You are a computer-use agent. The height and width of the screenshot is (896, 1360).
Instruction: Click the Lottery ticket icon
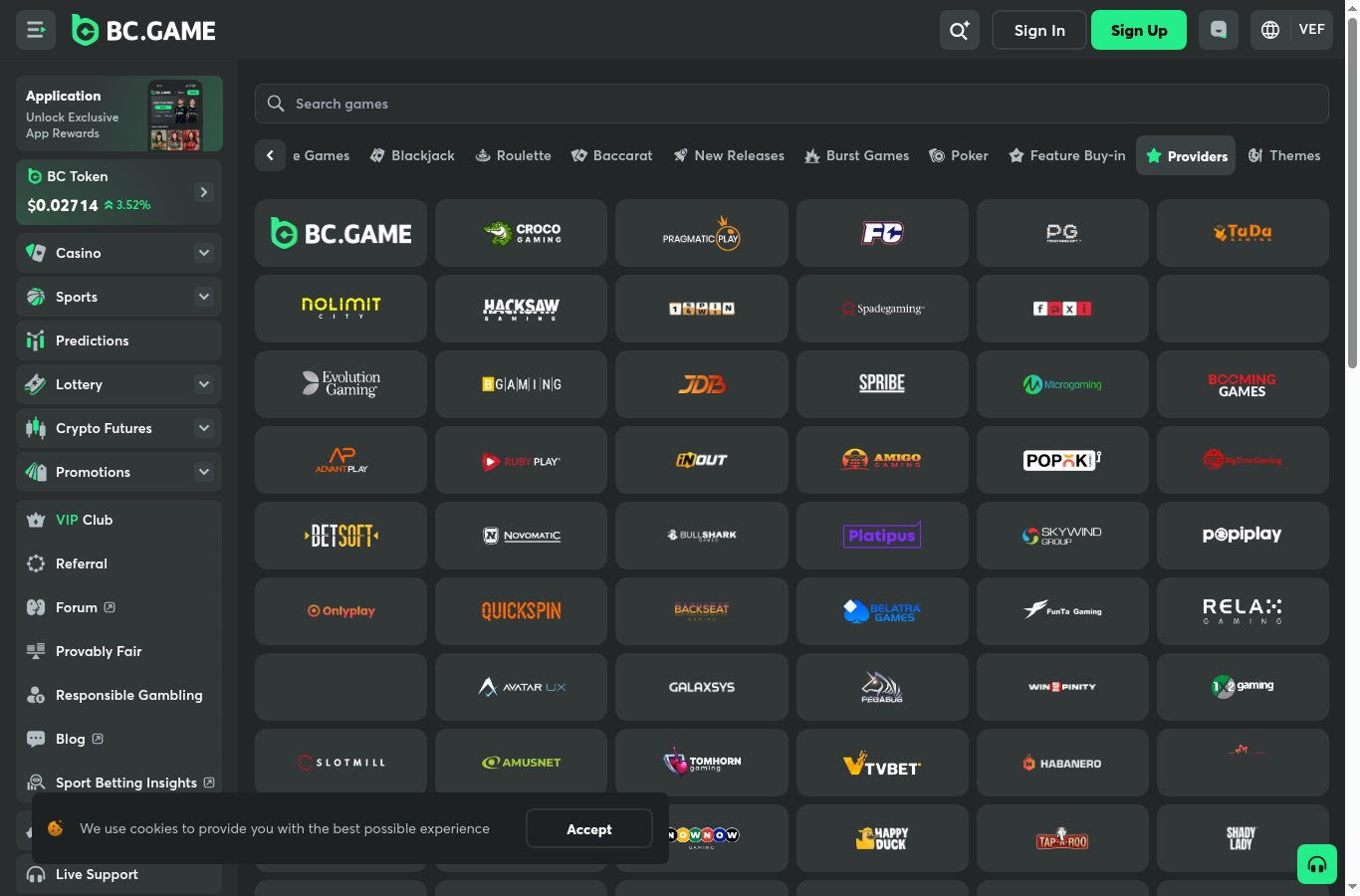pyautogui.click(x=36, y=384)
